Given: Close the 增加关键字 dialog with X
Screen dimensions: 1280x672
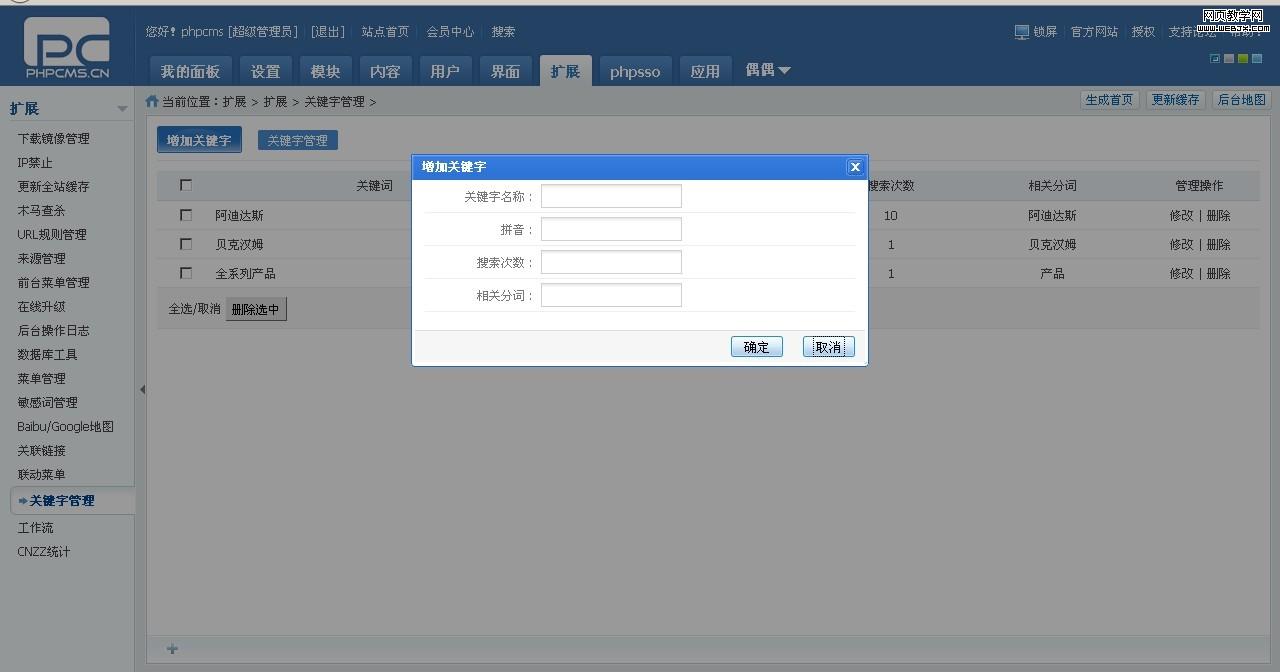Looking at the screenshot, I should point(854,167).
